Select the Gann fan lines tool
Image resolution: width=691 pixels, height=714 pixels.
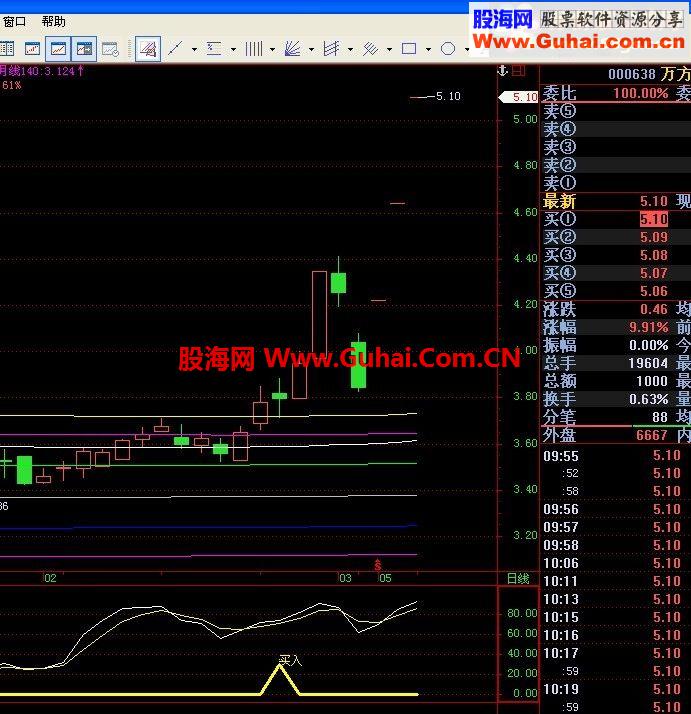292,48
